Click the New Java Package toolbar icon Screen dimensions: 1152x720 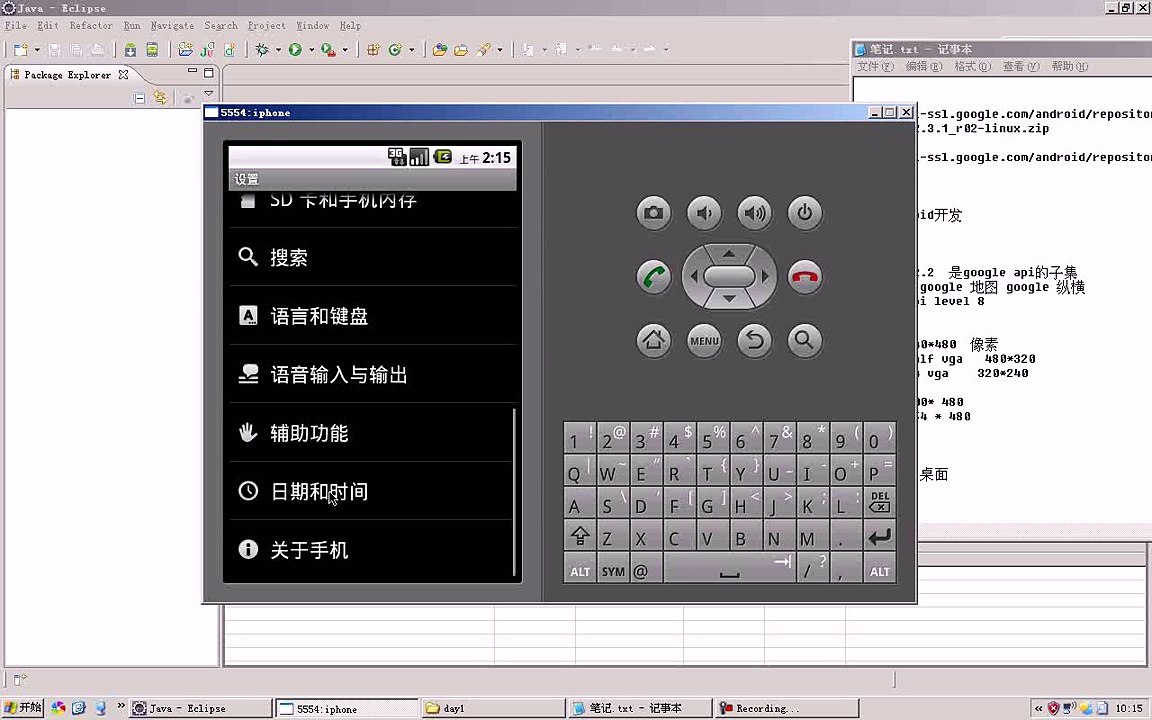[x=373, y=50]
